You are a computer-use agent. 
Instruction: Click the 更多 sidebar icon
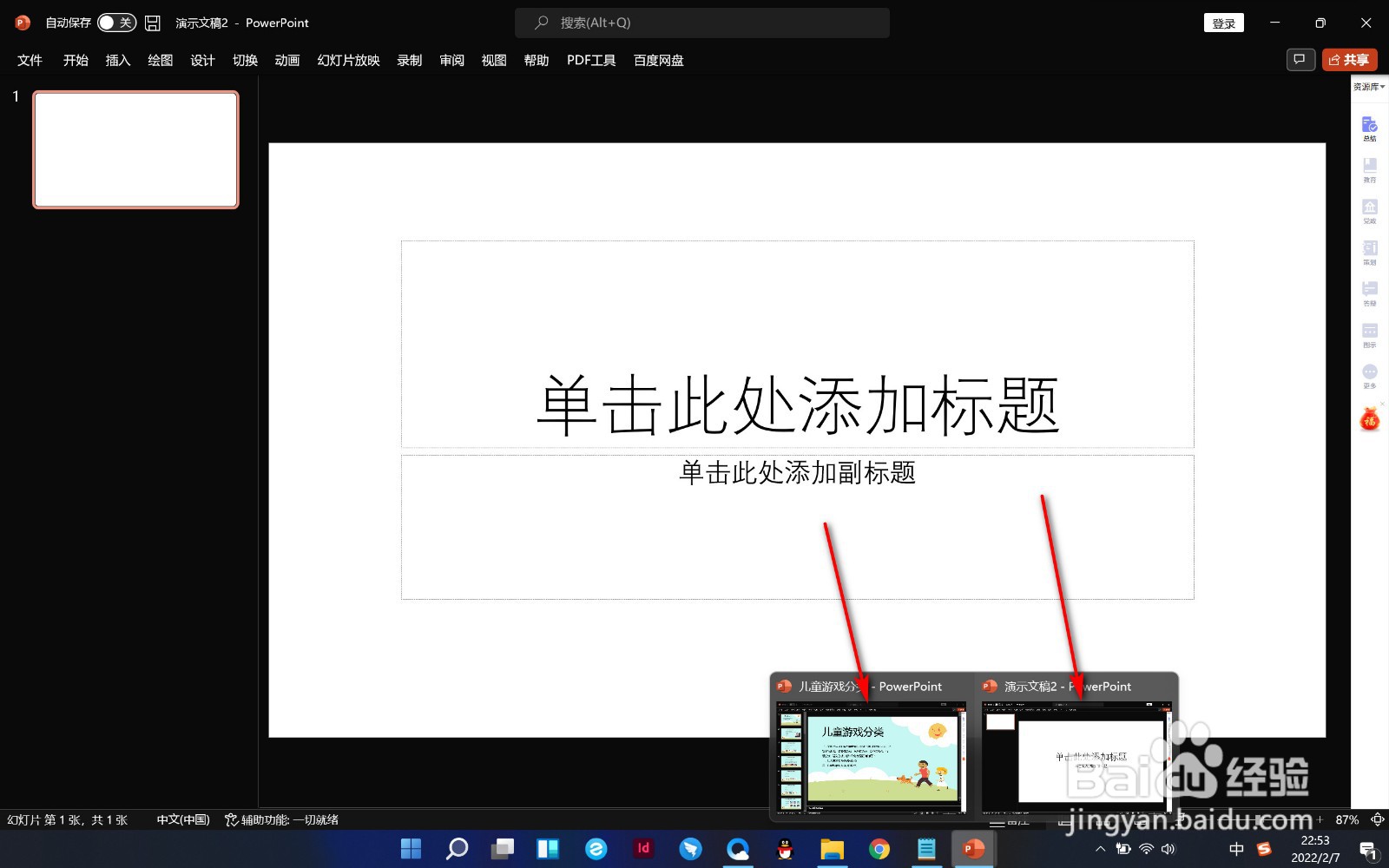click(x=1370, y=376)
